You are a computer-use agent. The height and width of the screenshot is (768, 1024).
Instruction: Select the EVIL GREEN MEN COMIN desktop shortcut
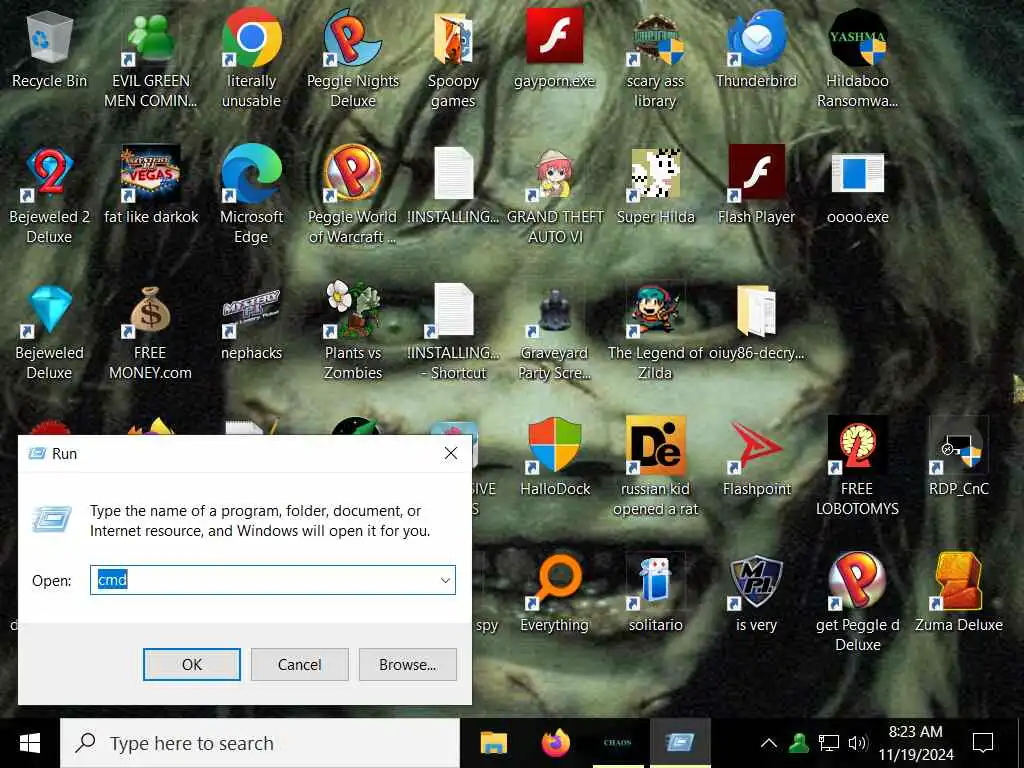(150, 39)
